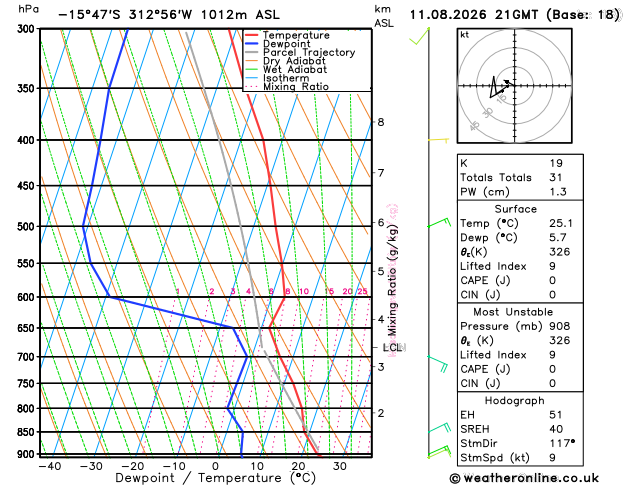Click the 'Surface' section heading
629x486 pixels.
click(x=515, y=209)
